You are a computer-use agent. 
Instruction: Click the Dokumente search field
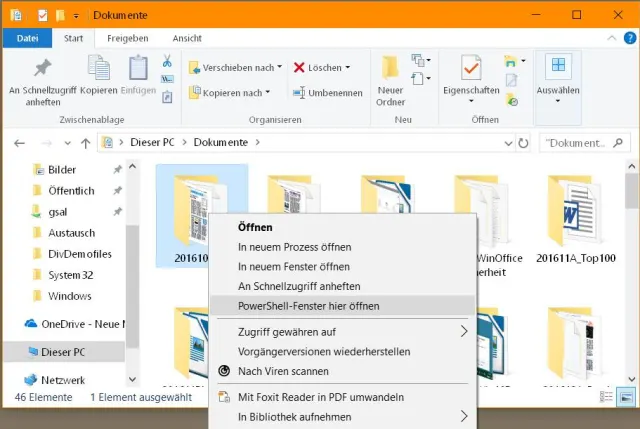click(x=584, y=143)
